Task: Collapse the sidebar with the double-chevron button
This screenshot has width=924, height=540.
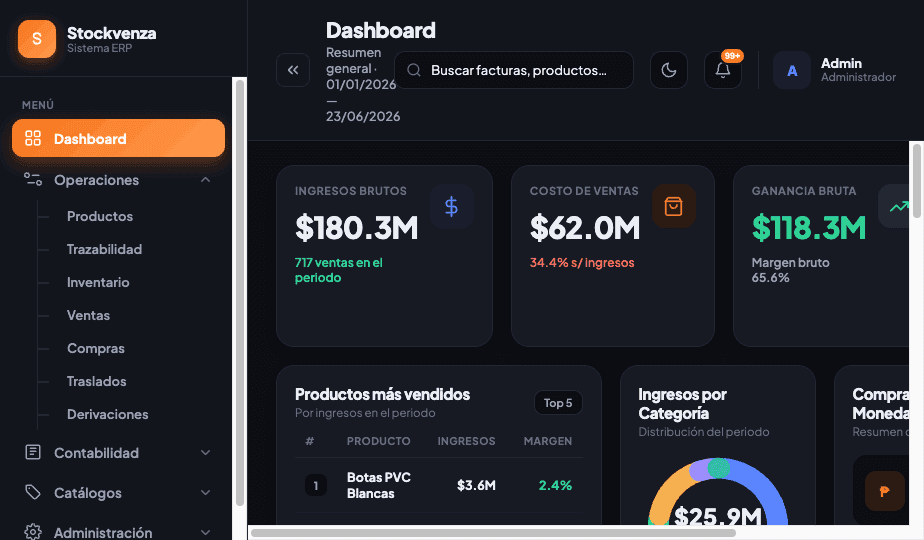Action: [293, 70]
